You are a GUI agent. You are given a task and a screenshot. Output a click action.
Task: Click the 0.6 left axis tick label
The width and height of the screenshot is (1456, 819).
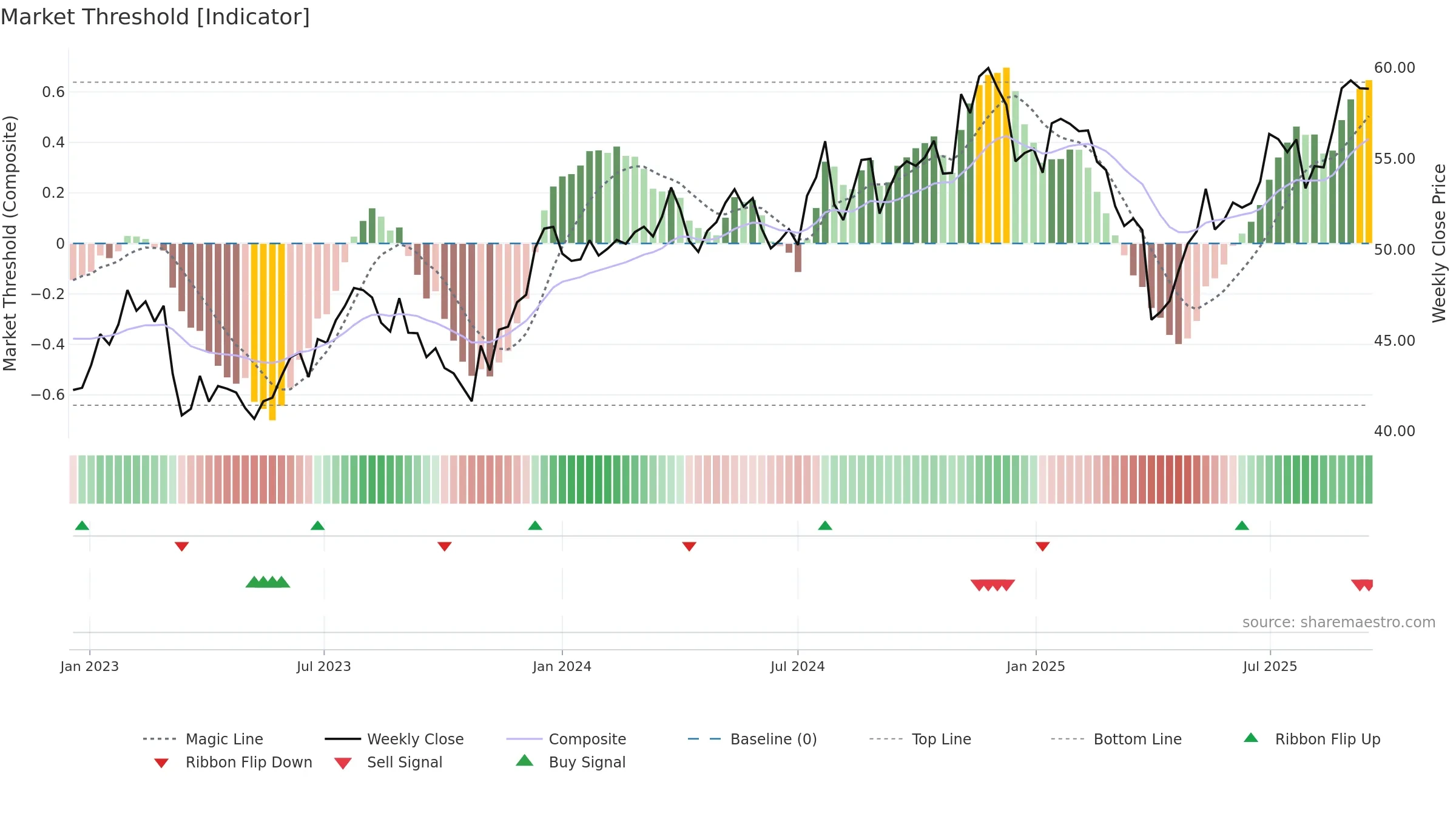click(x=53, y=92)
